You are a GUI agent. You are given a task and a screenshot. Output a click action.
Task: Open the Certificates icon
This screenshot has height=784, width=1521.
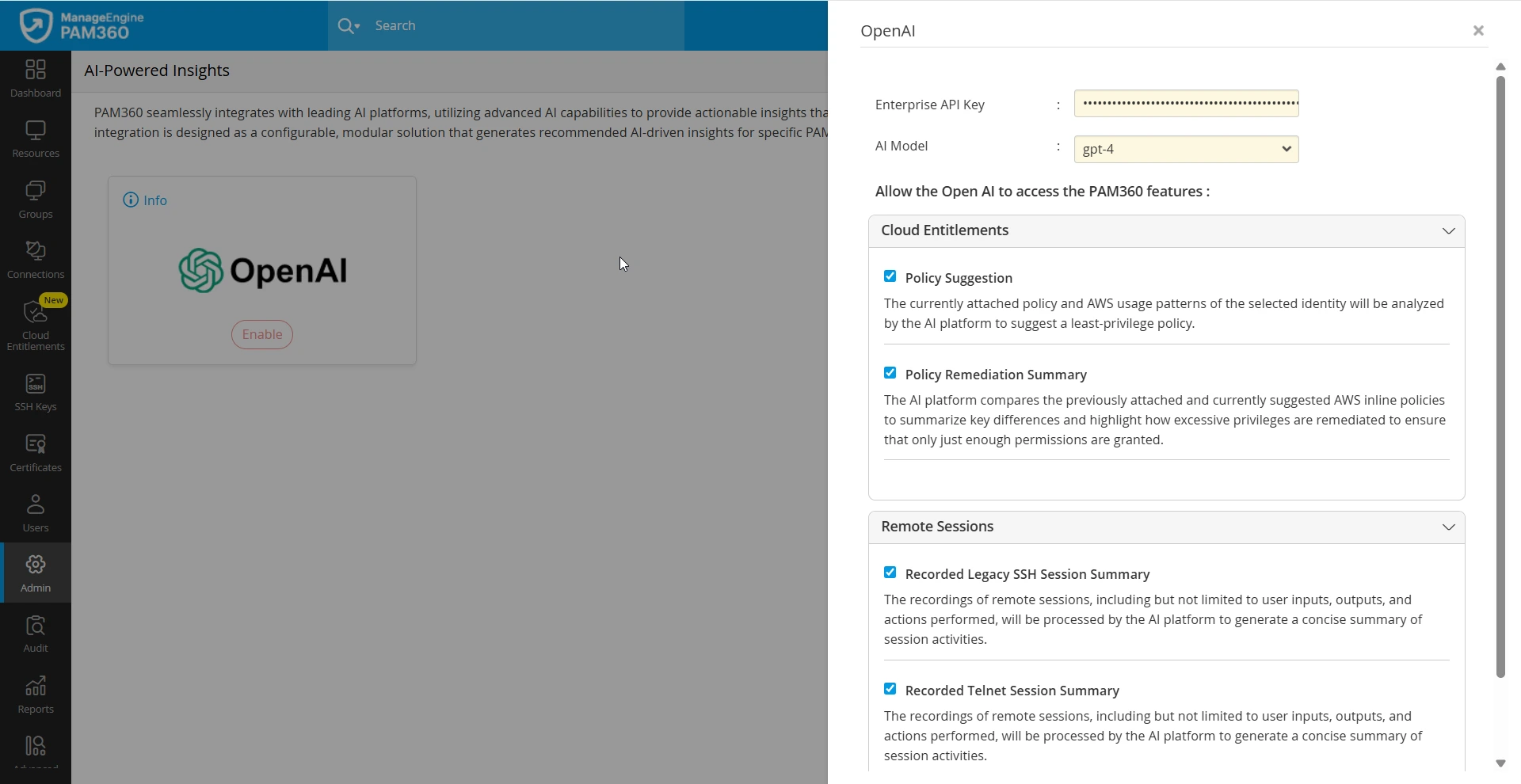pos(36,453)
